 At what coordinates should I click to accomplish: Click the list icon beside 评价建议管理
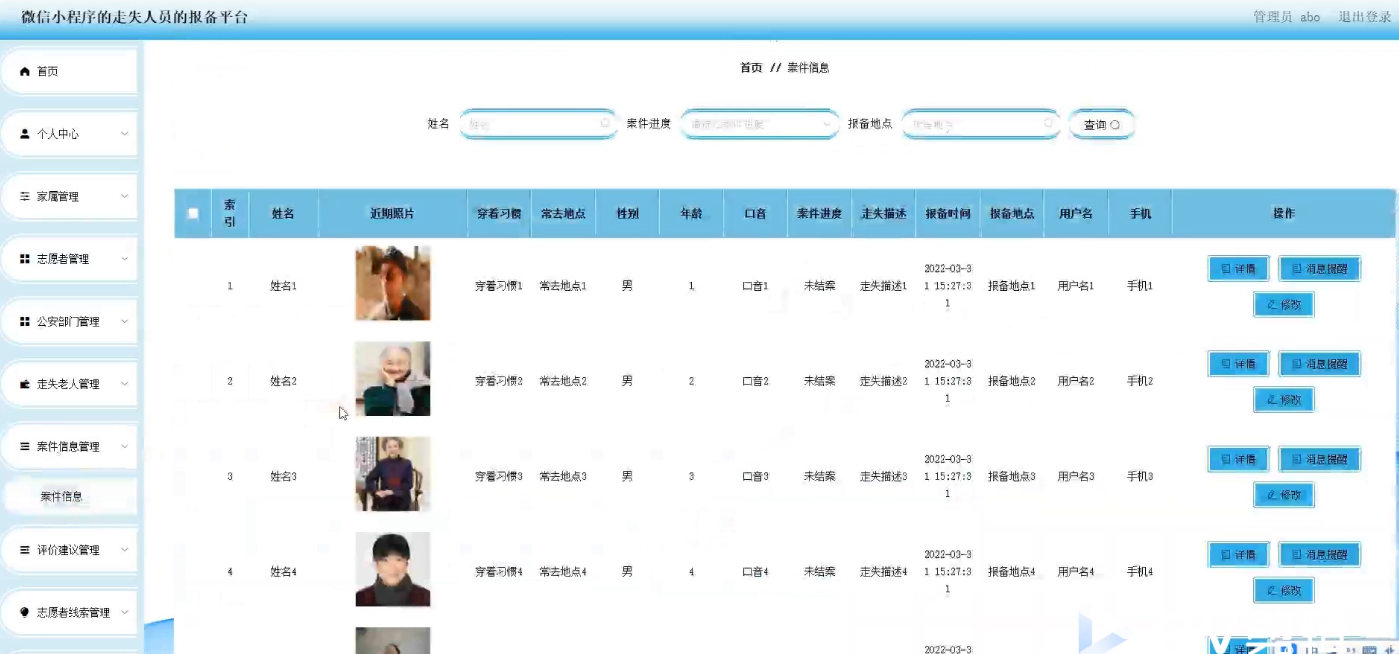25,550
